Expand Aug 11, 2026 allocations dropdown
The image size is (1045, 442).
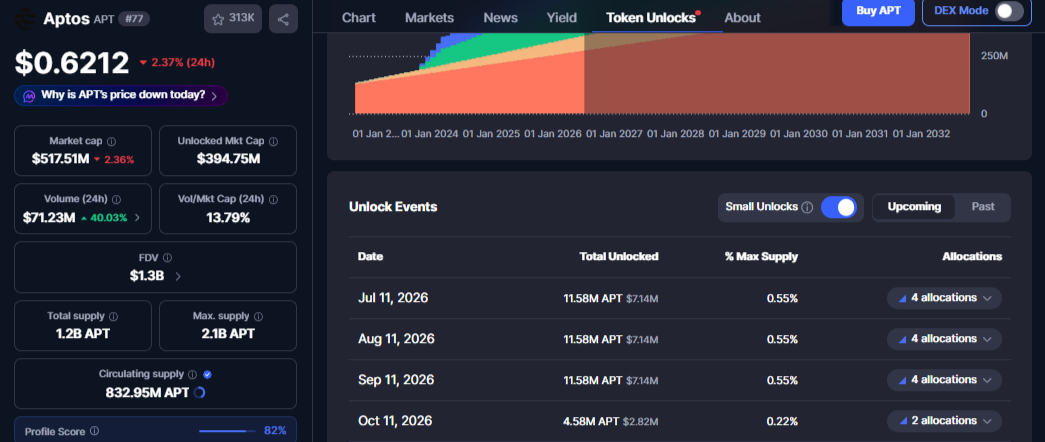tap(944, 339)
